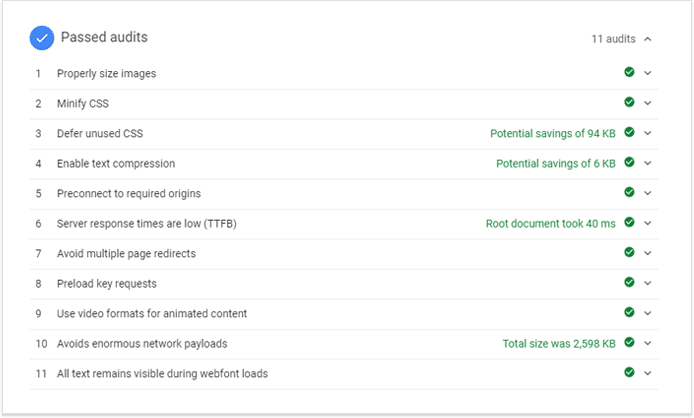
Task: Expand the Server response times audit chevron
Action: pos(648,223)
